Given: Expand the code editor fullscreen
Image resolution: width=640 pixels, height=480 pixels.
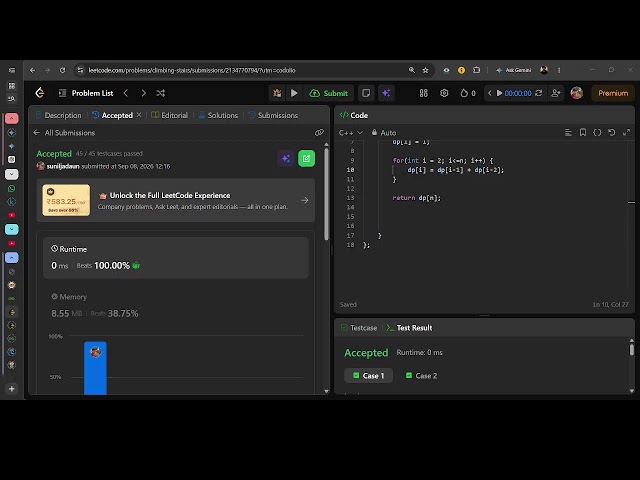Looking at the screenshot, I should coord(626,132).
